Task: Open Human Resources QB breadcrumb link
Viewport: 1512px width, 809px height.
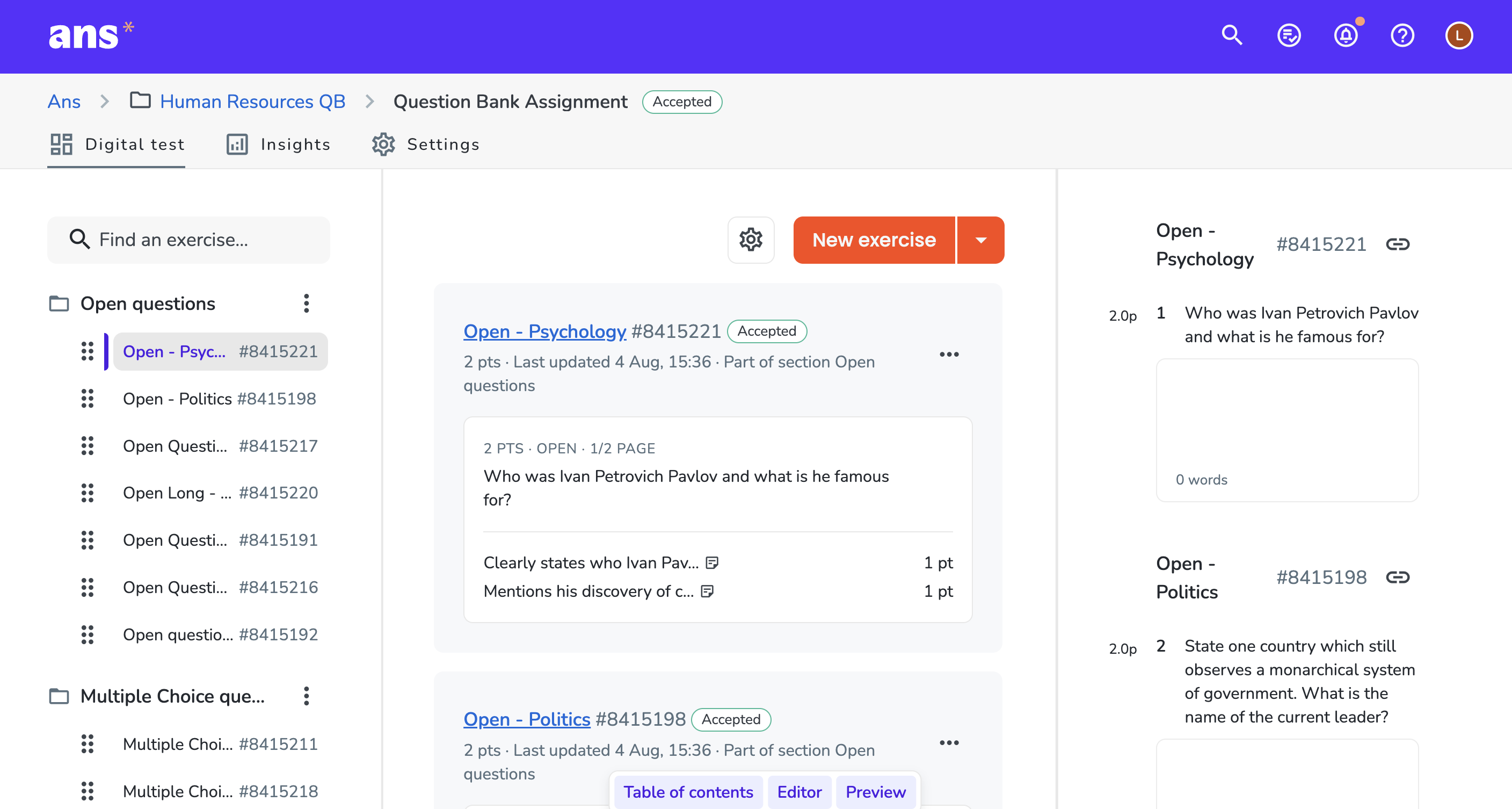Action: 252,102
